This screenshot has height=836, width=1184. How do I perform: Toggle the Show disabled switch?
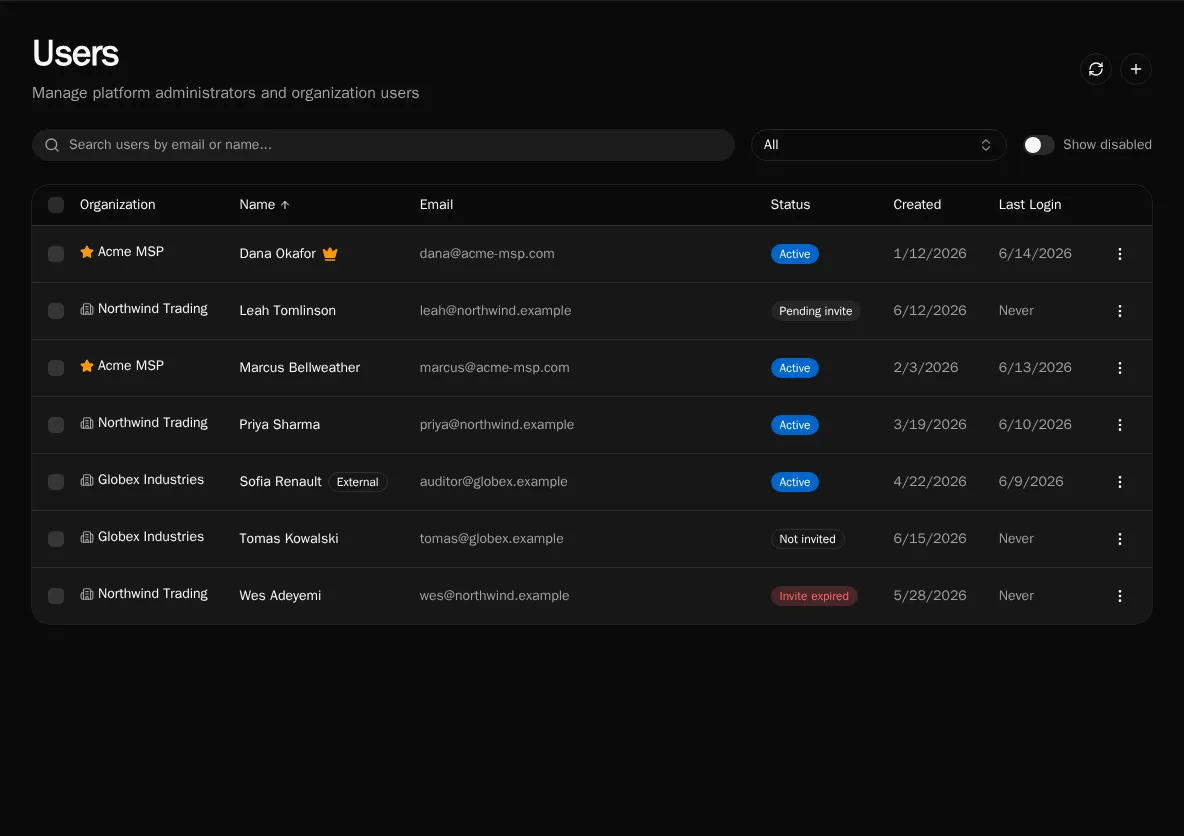1038,145
